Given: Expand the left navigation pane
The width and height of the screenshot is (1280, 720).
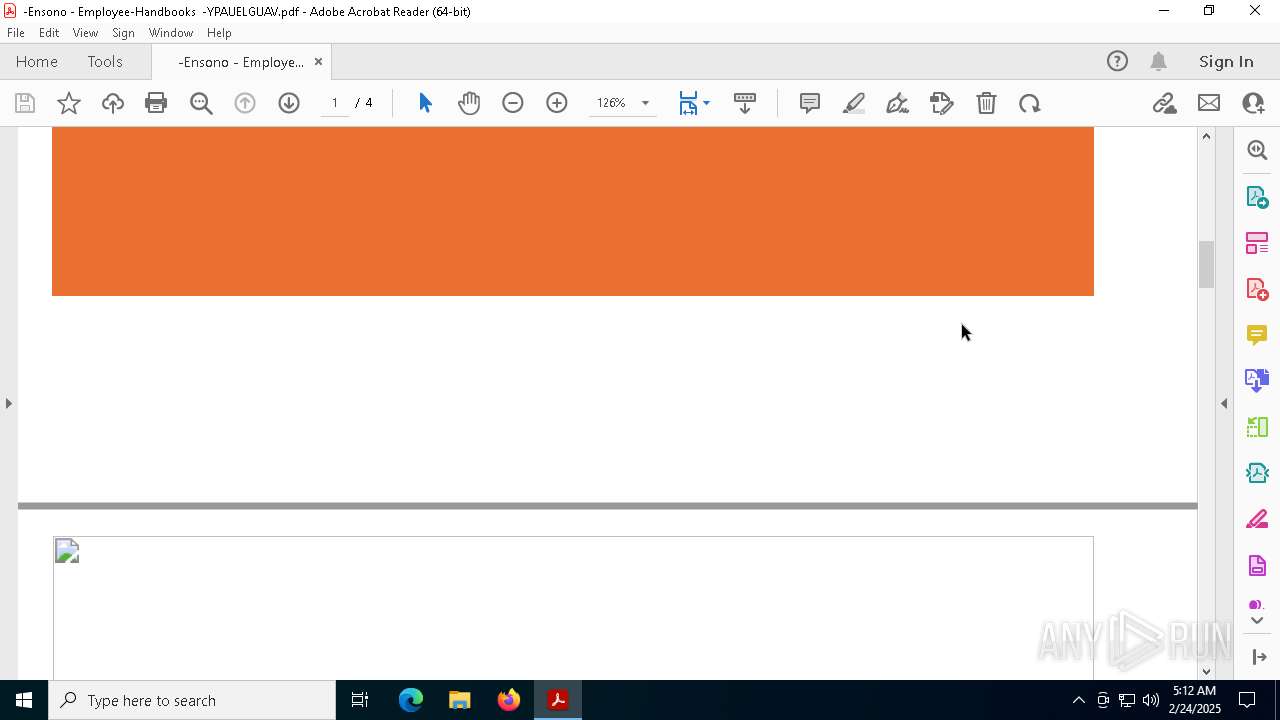Looking at the screenshot, I should click(x=8, y=404).
